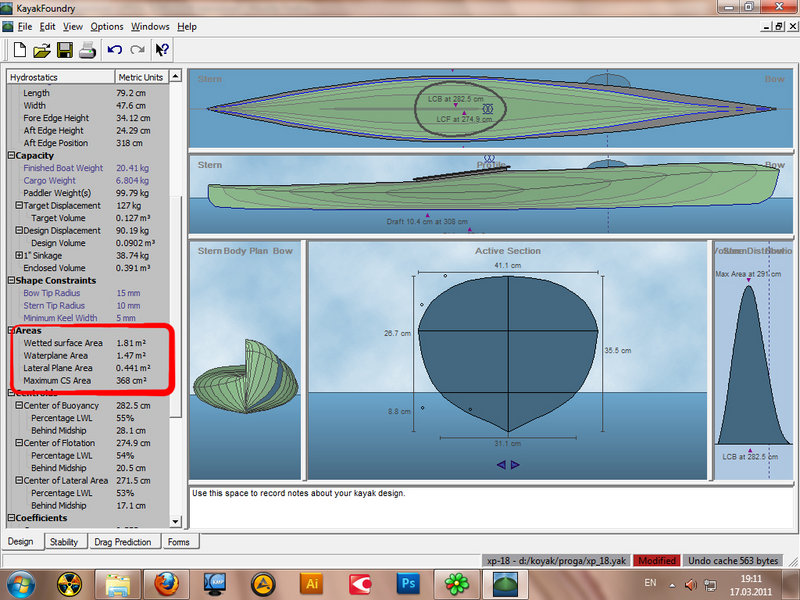800x600 pixels.
Task: Open Adobe Illustrator from the taskbar
Action: pos(312,584)
